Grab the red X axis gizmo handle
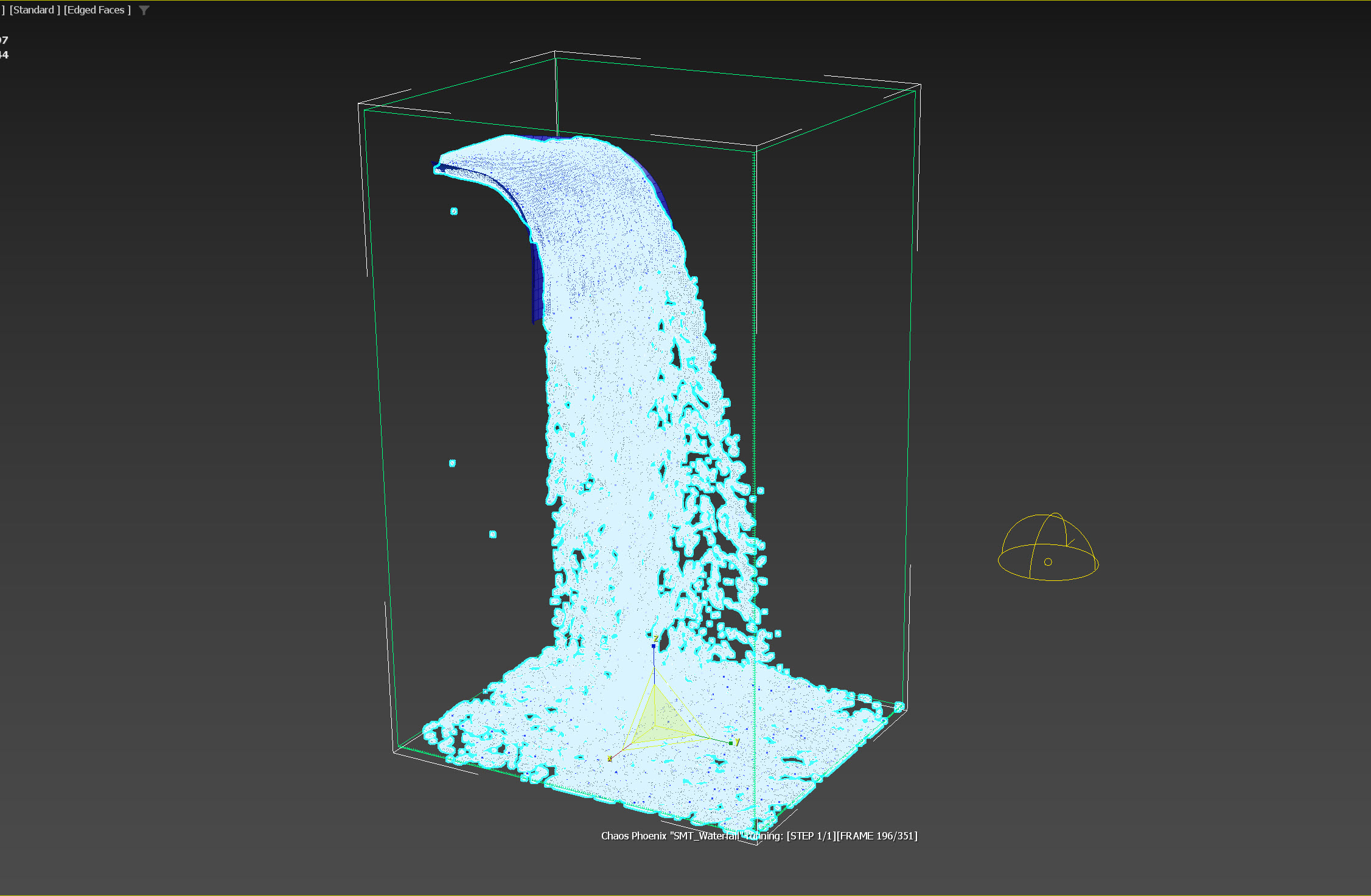1371x896 pixels. [x=610, y=758]
